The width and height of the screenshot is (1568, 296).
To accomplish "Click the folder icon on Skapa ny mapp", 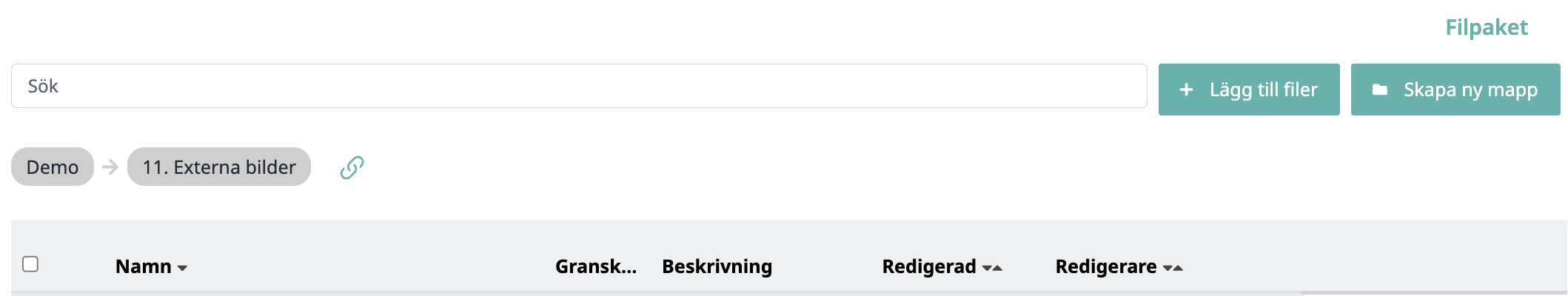I will [1380, 90].
